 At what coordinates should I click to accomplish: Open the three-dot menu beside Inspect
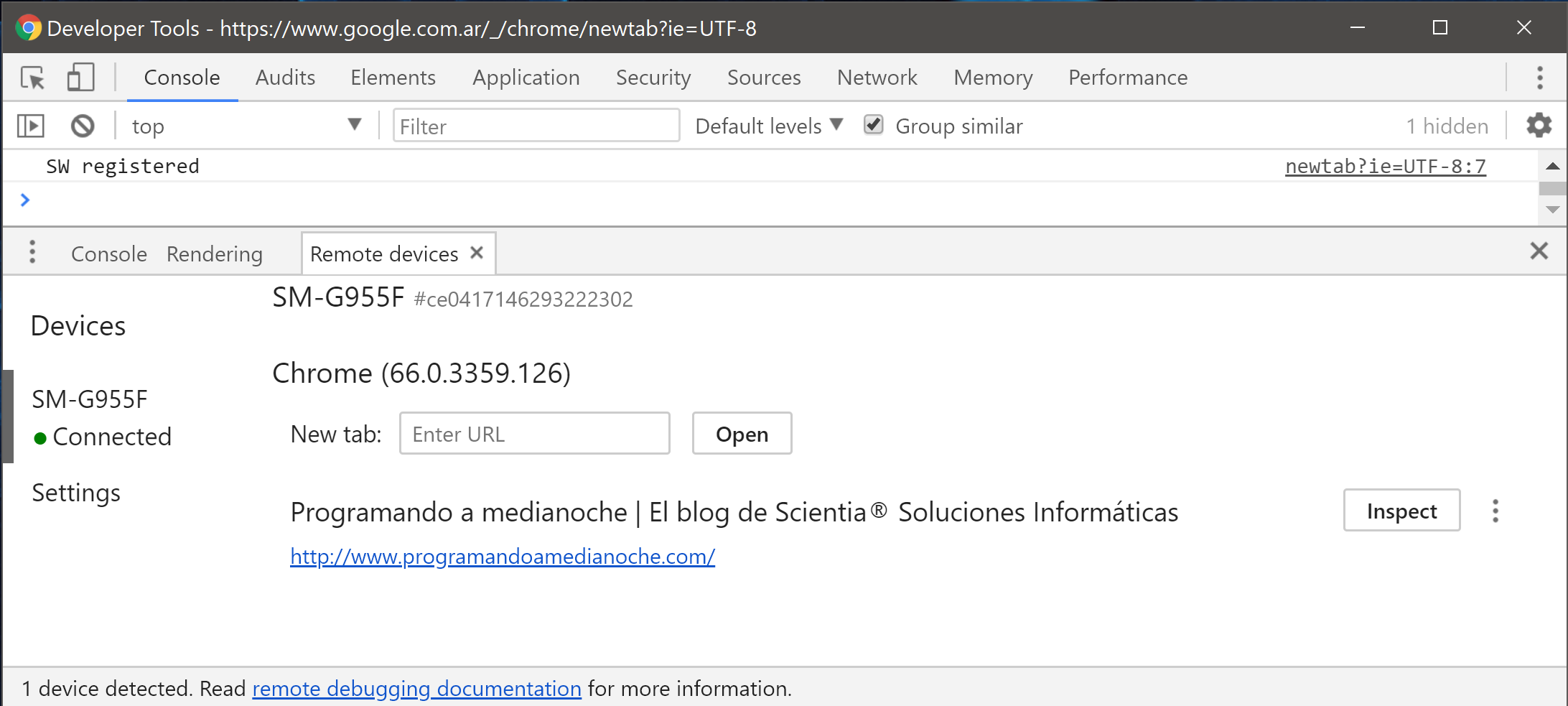(x=1495, y=511)
